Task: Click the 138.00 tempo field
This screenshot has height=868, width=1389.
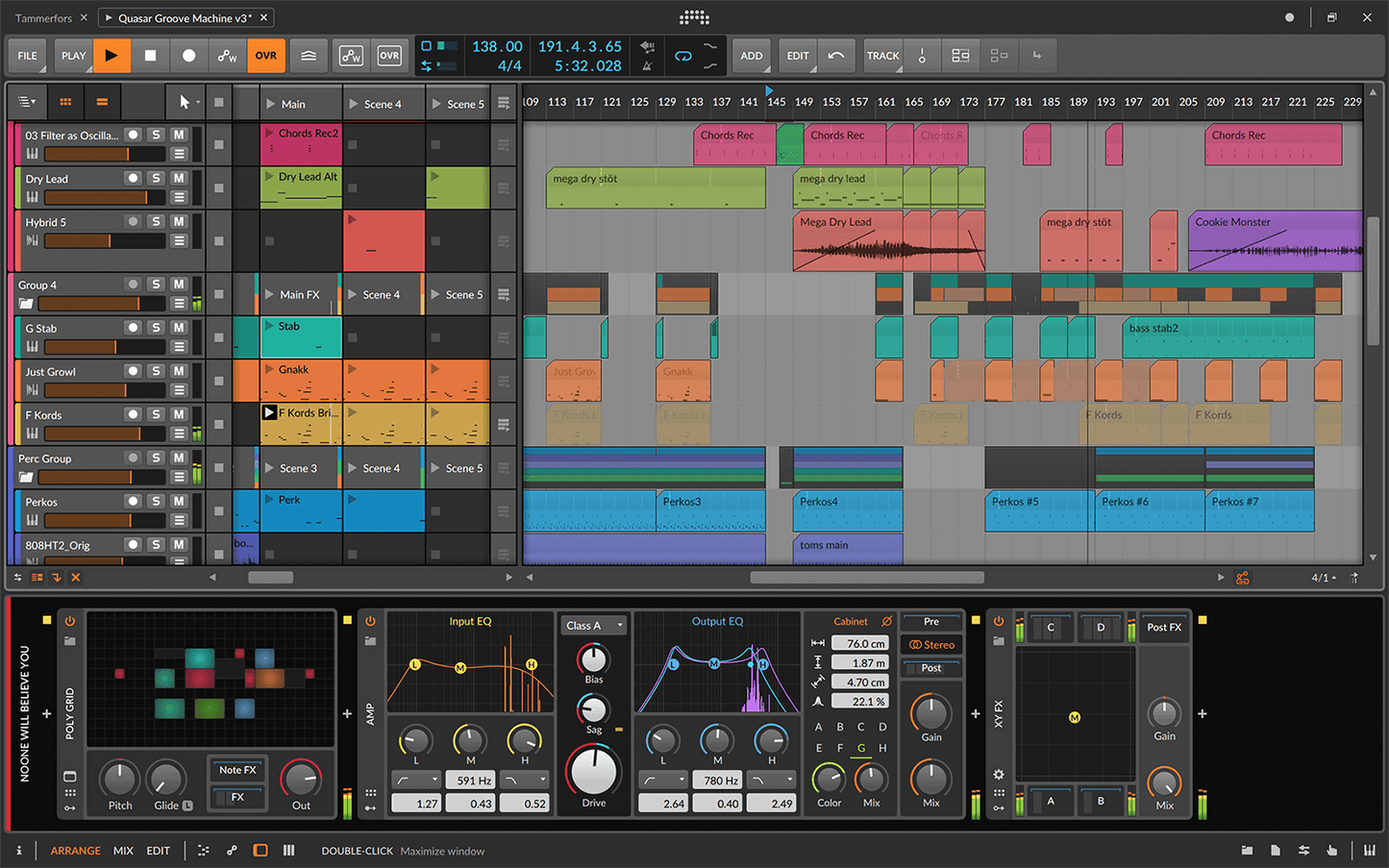Action: (497, 46)
